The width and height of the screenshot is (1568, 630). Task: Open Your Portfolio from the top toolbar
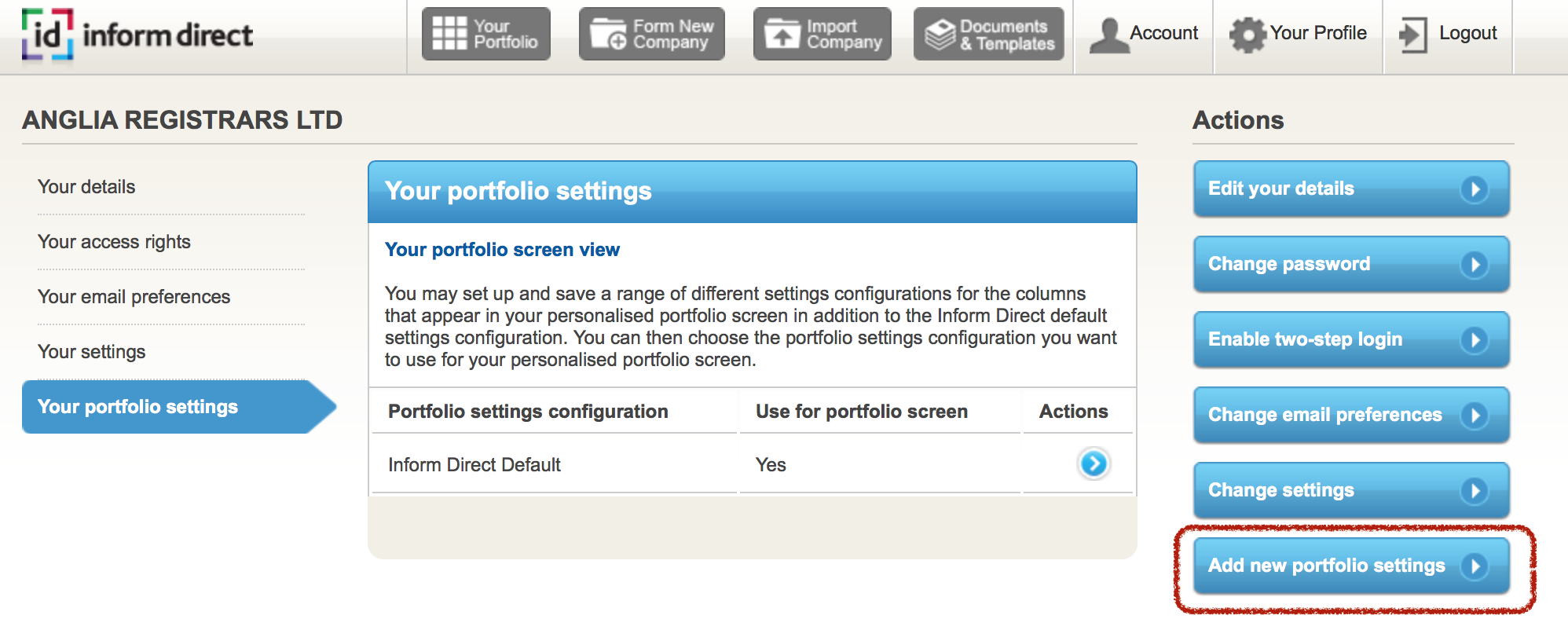(x=485, y=33)
